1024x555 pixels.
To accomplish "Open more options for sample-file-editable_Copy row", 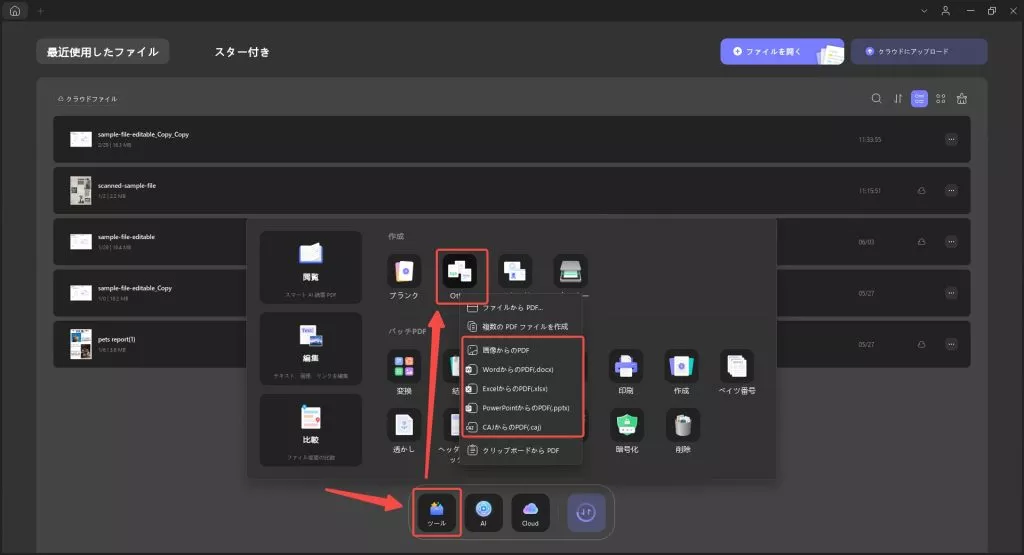I will coord(951,293).
